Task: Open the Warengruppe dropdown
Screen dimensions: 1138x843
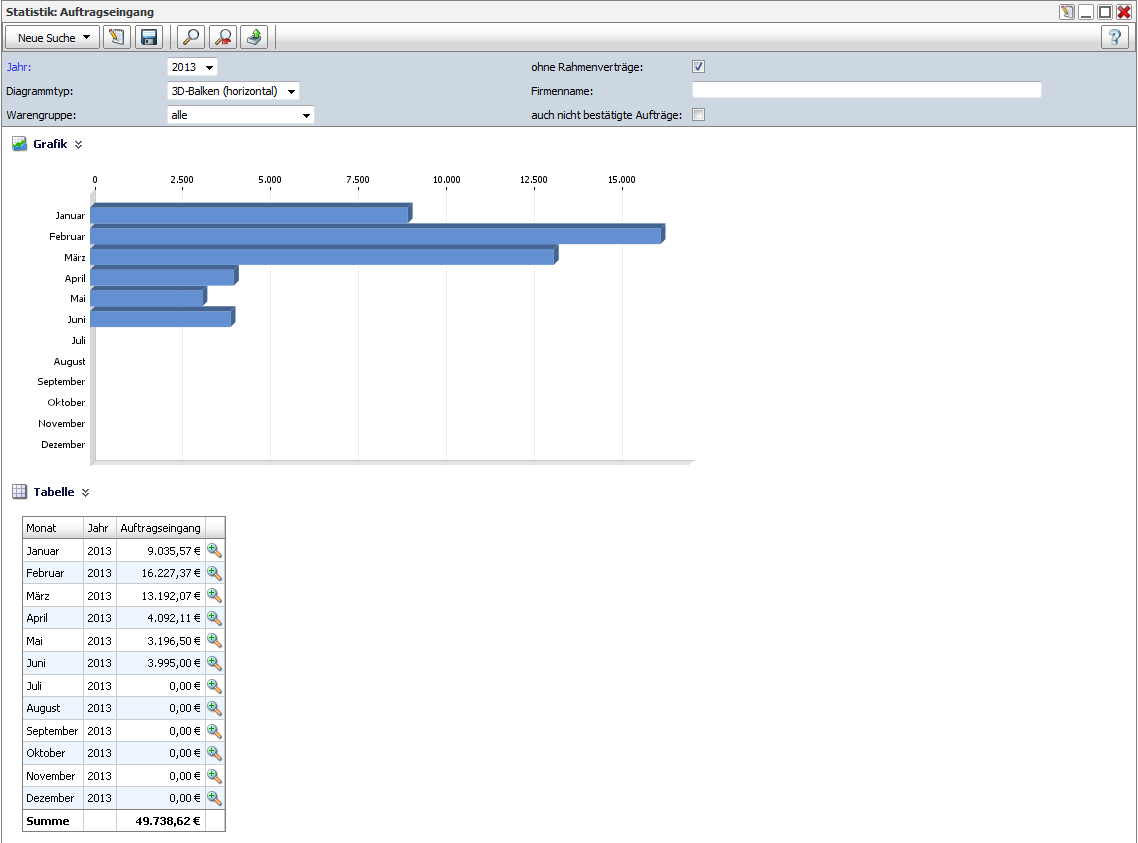Action: click(240, 115)
